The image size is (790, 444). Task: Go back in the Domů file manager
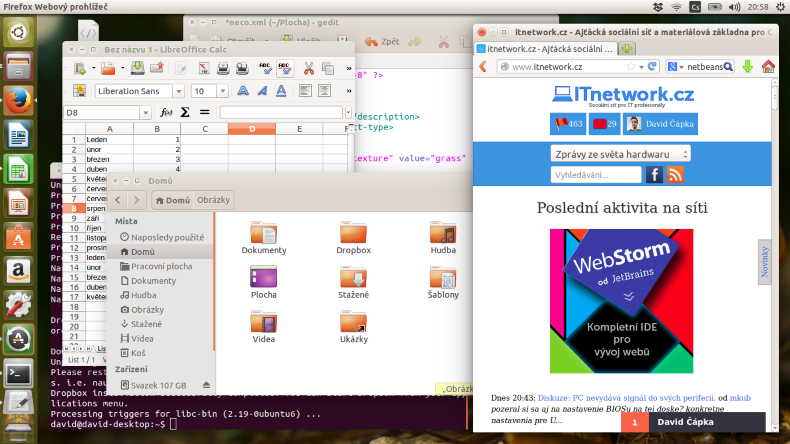point(118,200)
